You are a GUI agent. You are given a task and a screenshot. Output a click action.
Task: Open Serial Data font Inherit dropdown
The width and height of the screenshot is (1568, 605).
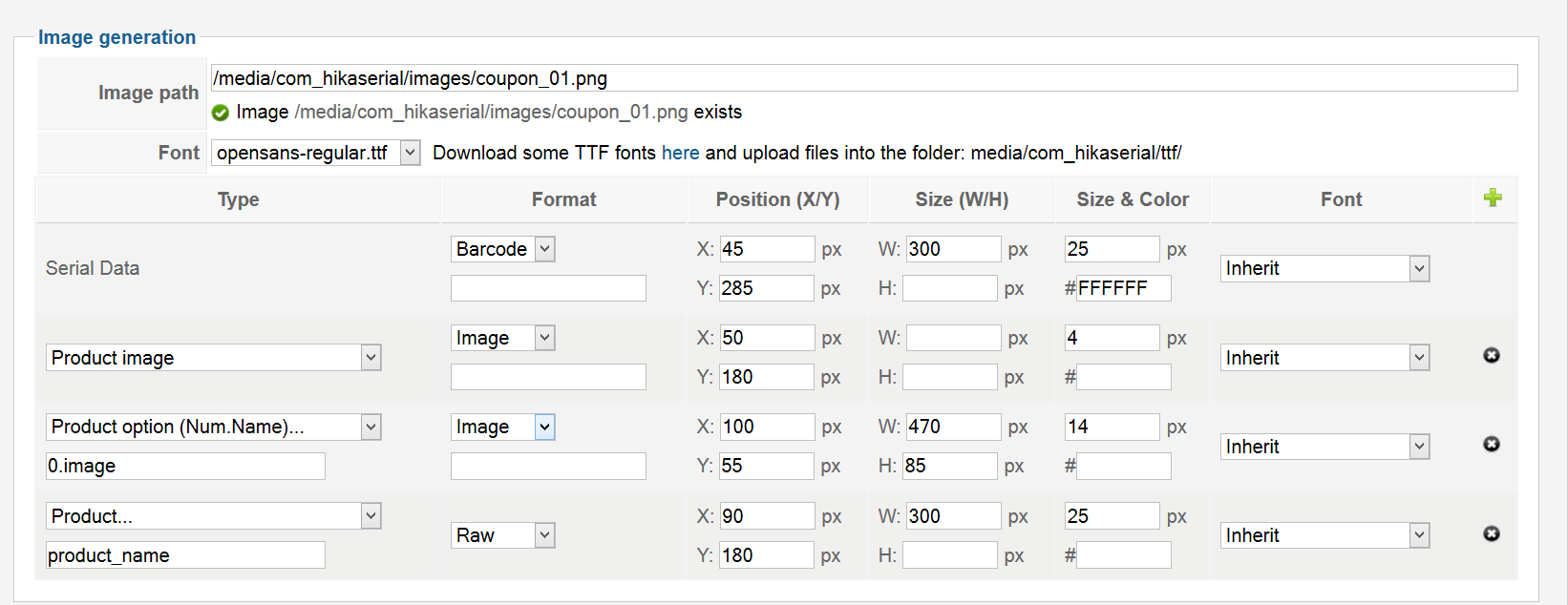pyautogui.click(x=1324, y=268)
